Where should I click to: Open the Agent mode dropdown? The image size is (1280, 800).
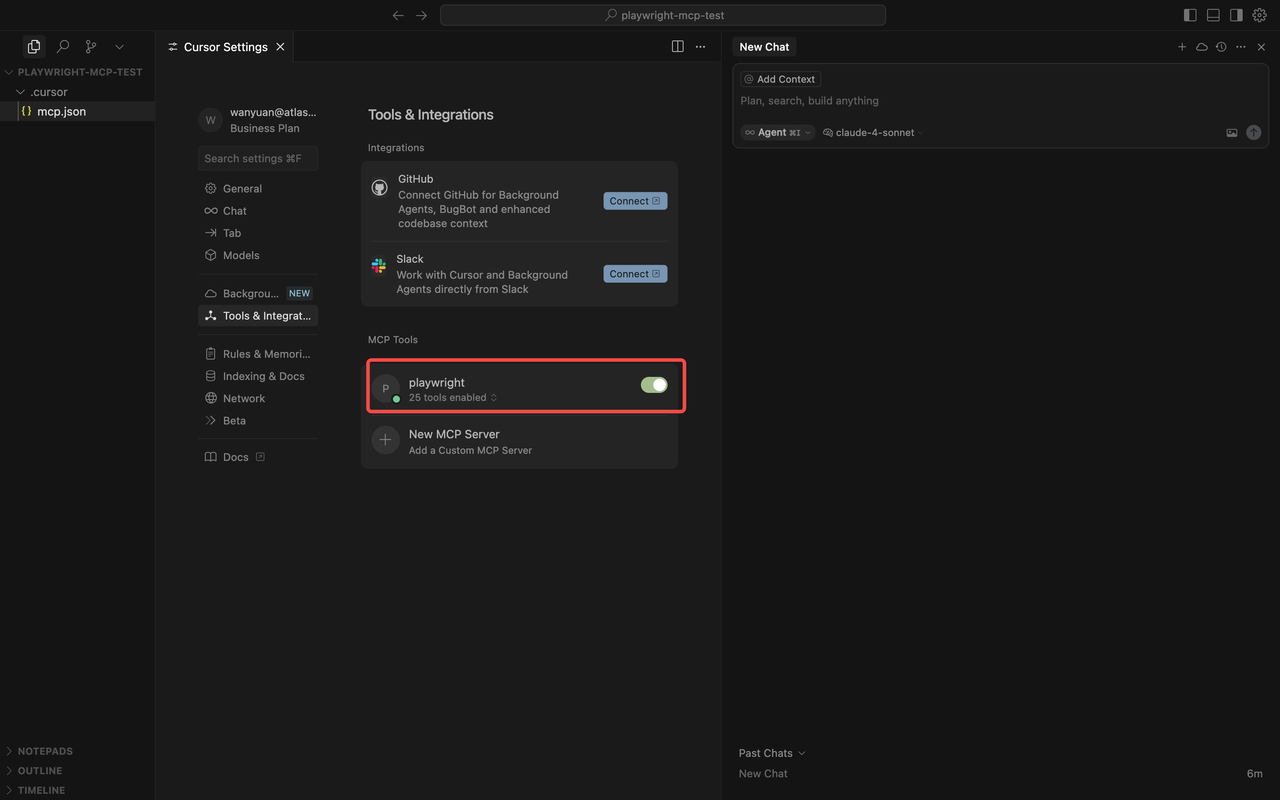pos(778,132)
